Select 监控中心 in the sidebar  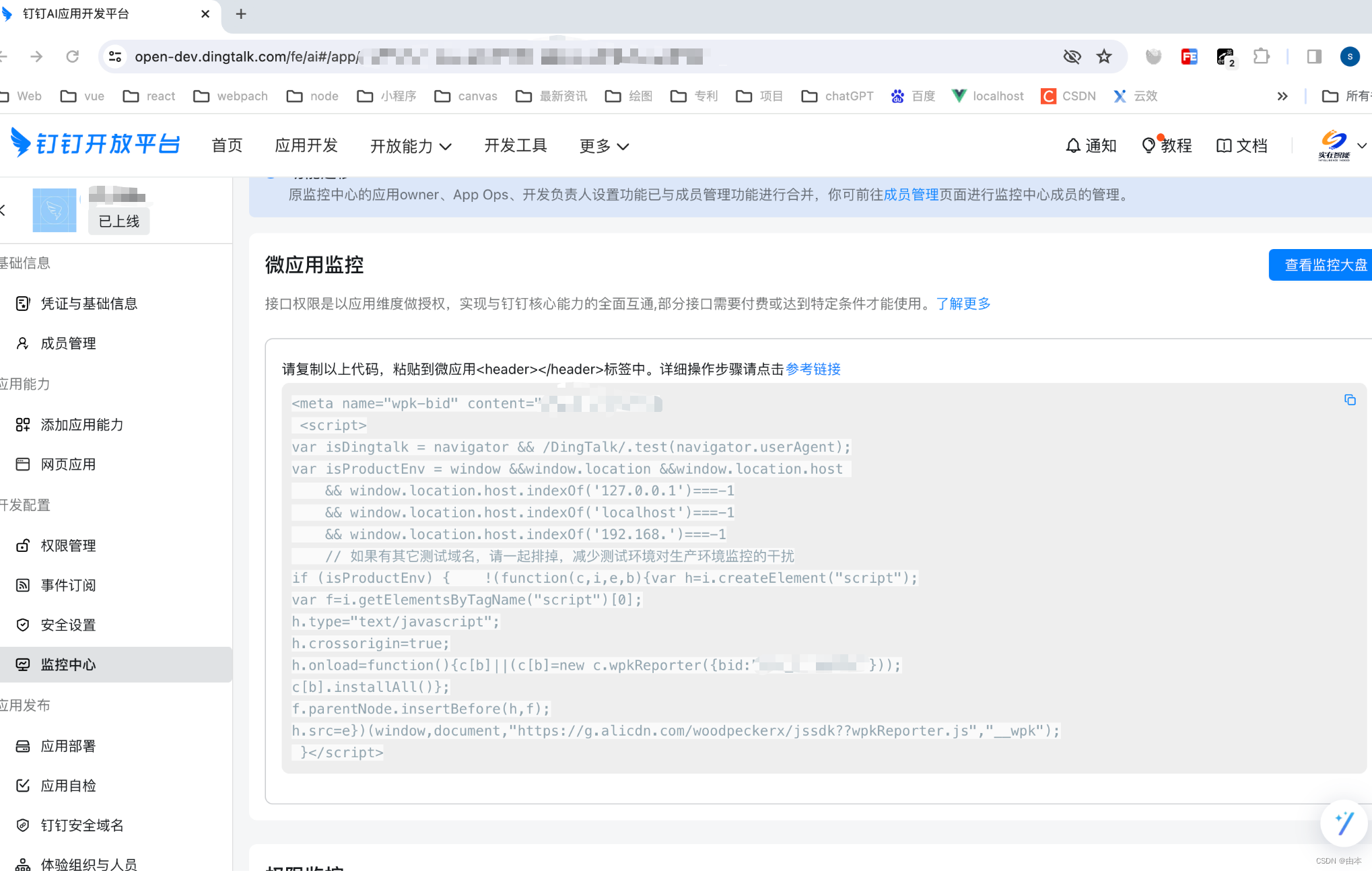(x=116, y=665)
